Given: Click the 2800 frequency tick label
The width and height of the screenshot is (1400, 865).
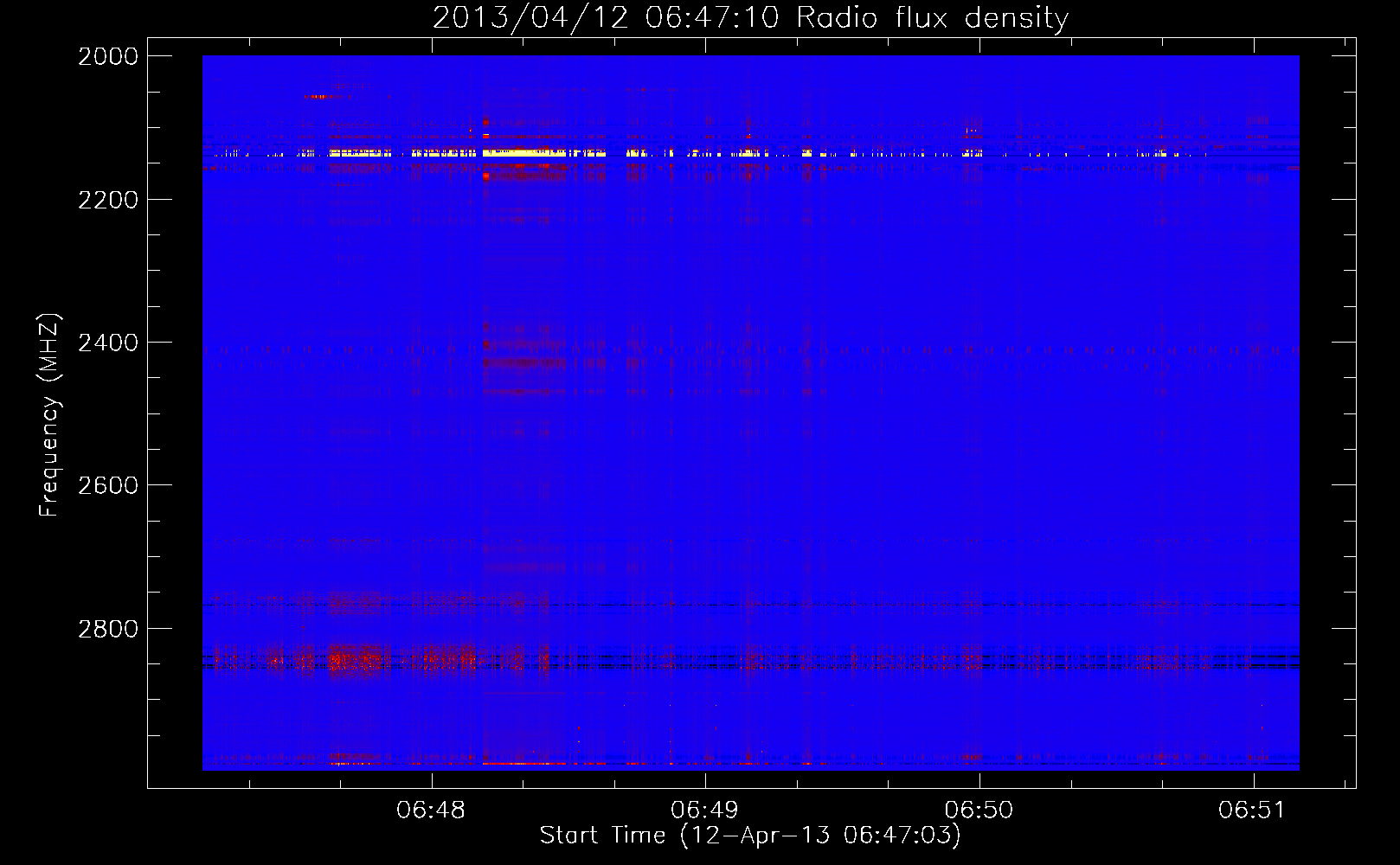Looking at the screenshot, I should pos(108,628).
